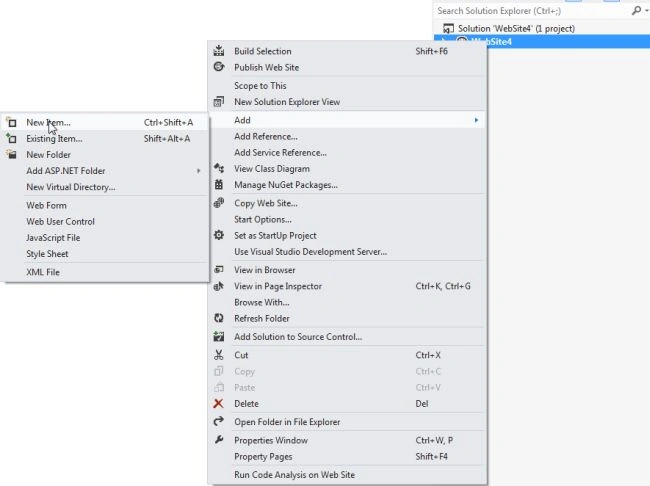
Task: Click the New Folder icon in submenu
Action: coord(12,154)
